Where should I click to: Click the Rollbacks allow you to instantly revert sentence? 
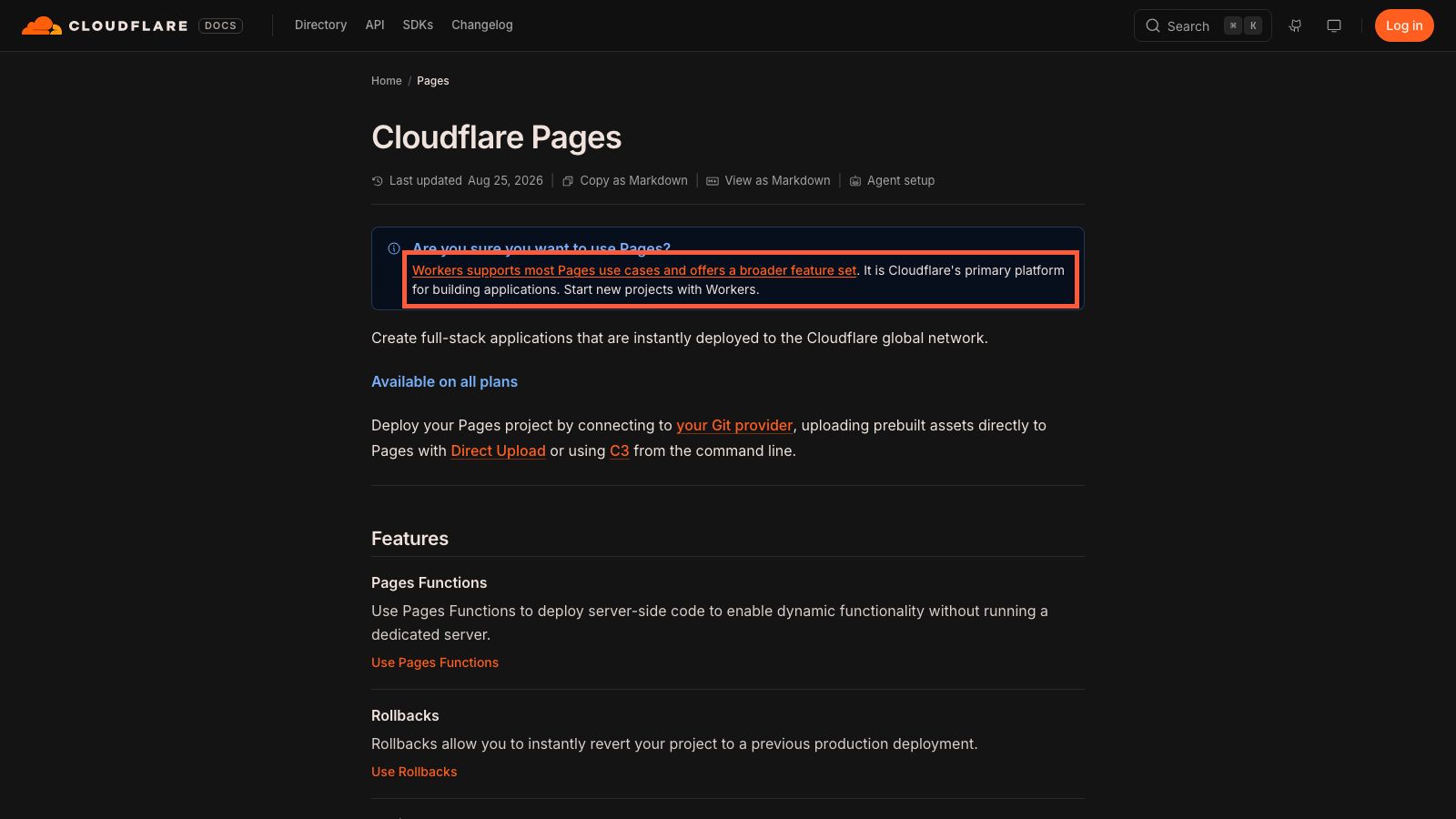pyautogui.click(x=674, y=743)
